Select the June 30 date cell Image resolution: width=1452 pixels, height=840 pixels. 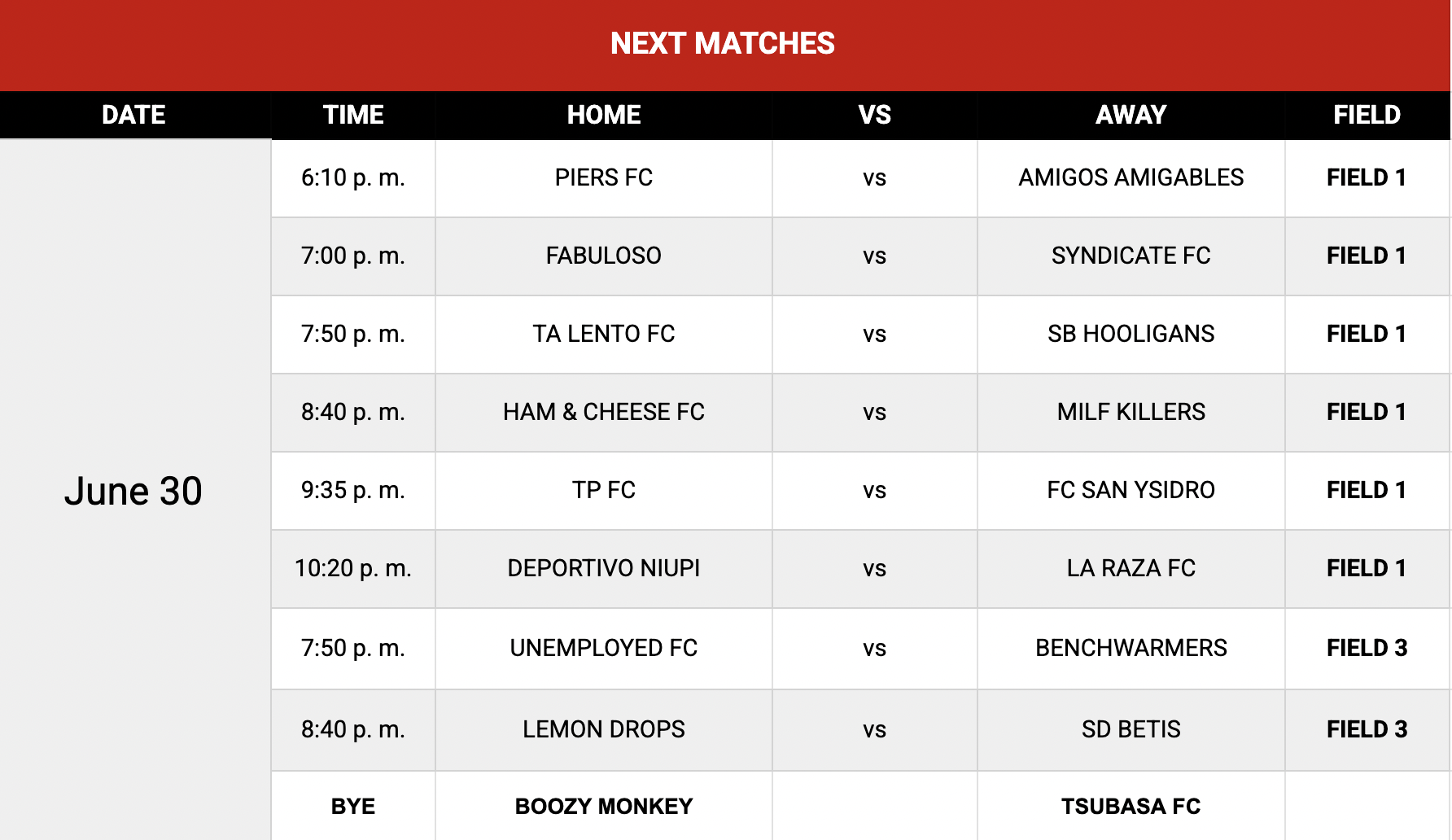pyautogui.click(x=134, y=491)
